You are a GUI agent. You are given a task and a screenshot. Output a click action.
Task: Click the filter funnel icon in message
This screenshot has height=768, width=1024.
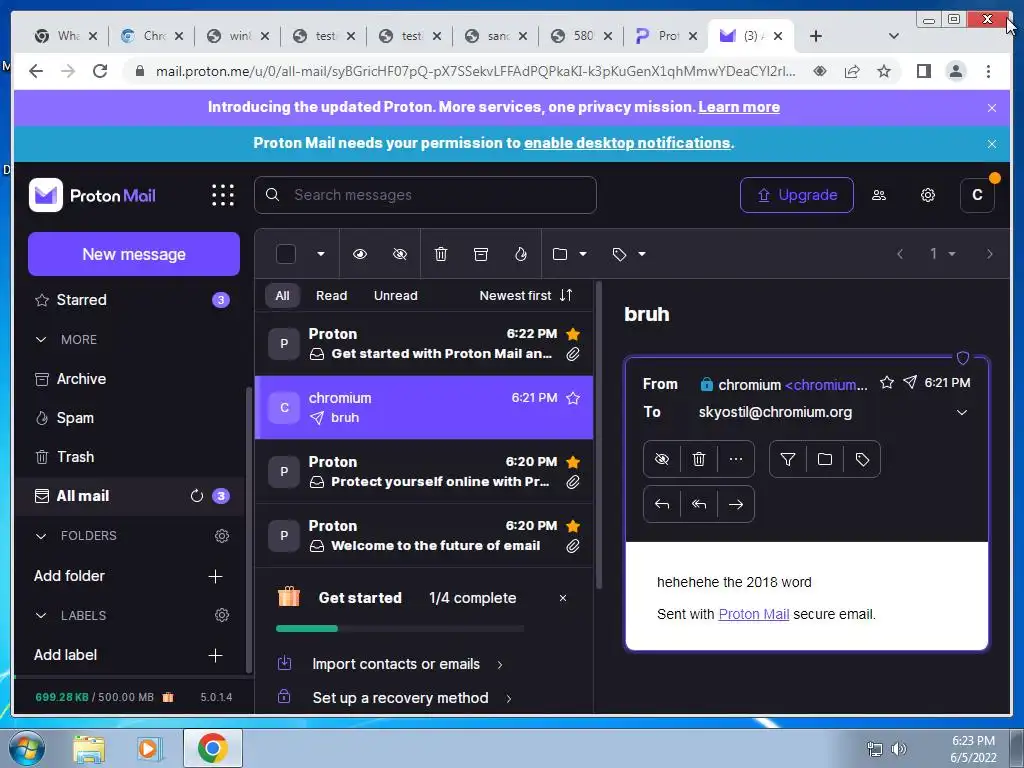pyautogui.click(x=788, y=459)
